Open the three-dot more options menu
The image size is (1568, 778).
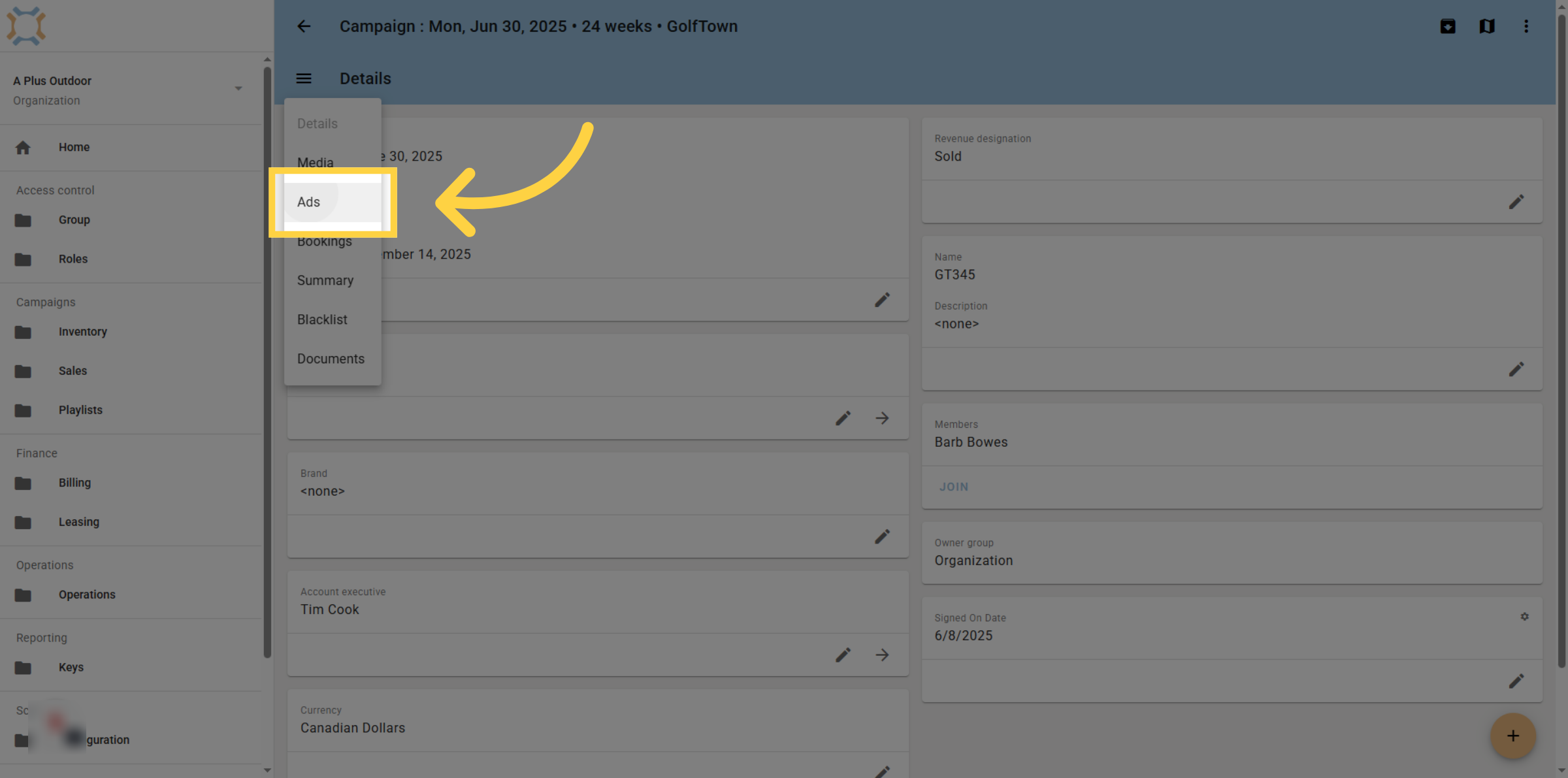(1526, 26)
